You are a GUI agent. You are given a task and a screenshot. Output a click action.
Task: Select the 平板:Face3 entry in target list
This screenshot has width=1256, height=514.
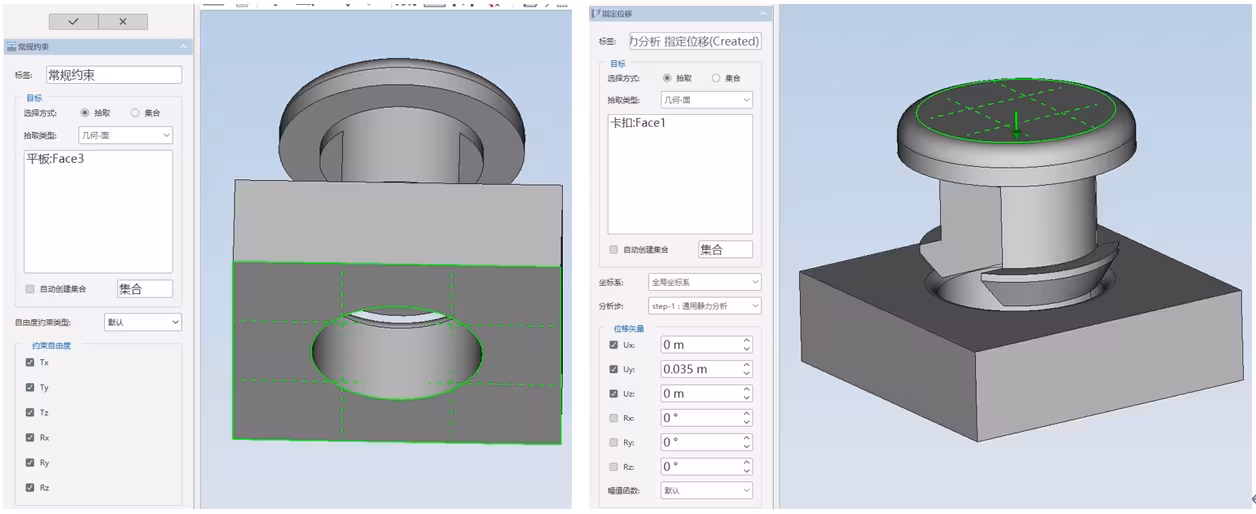pos(54,159)
